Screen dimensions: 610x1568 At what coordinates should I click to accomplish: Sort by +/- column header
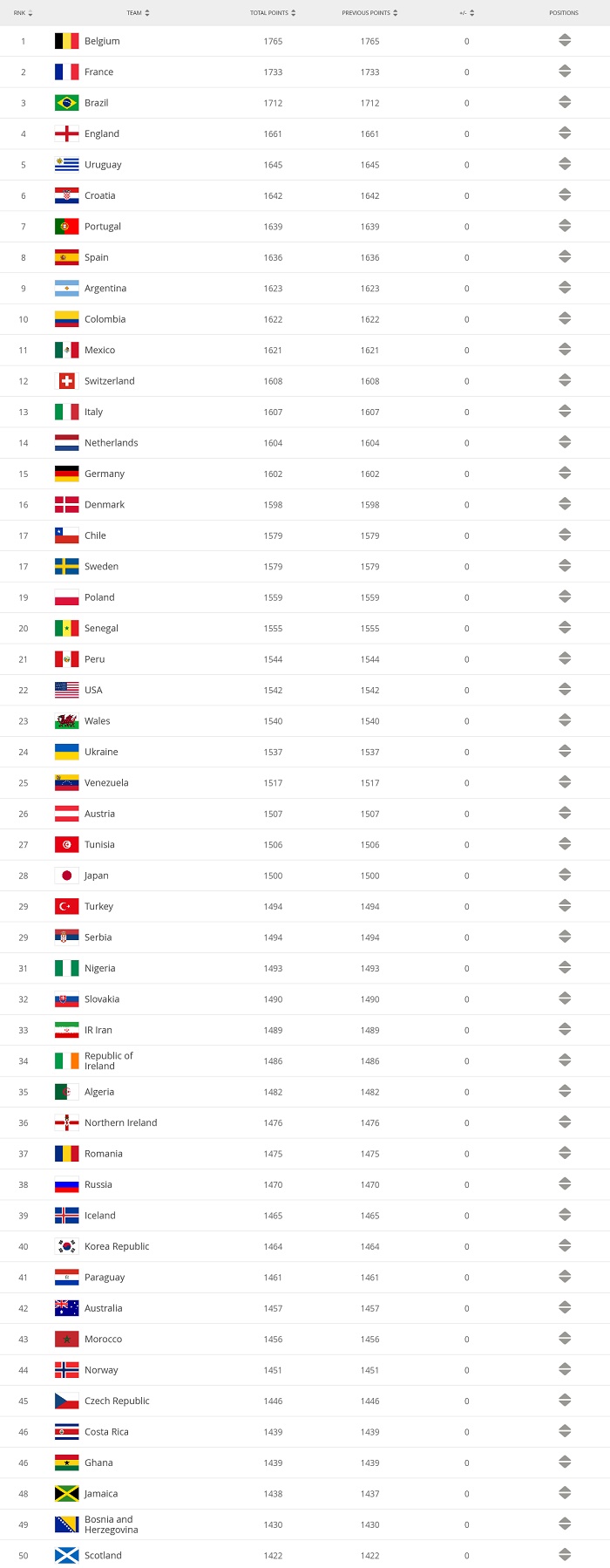coord(466,13)
